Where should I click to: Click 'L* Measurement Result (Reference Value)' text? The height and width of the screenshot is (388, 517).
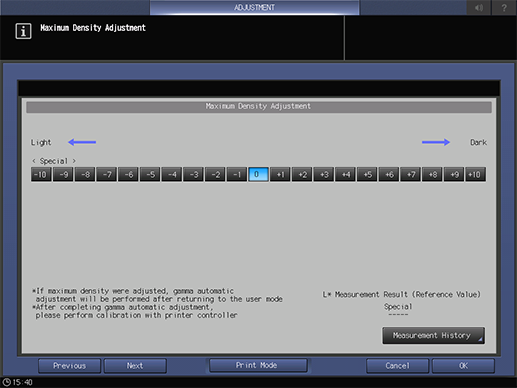pyautogui.click(x=402, y=294)
